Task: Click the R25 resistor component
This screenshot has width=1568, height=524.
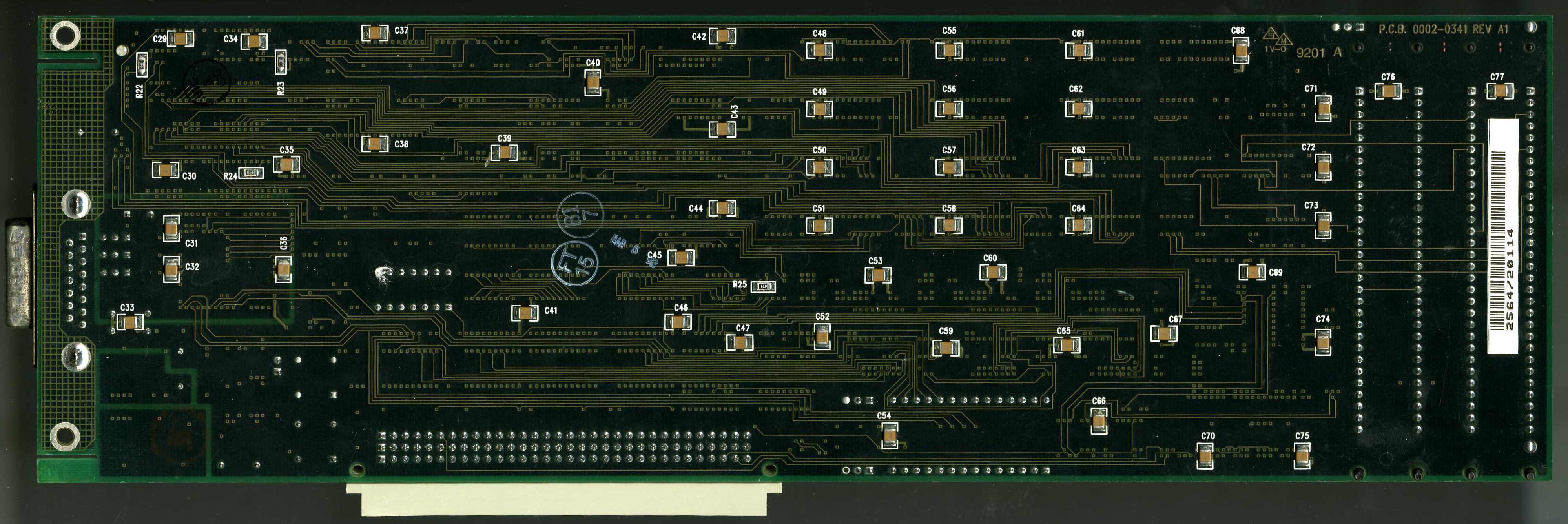Action: click(763, 286)
